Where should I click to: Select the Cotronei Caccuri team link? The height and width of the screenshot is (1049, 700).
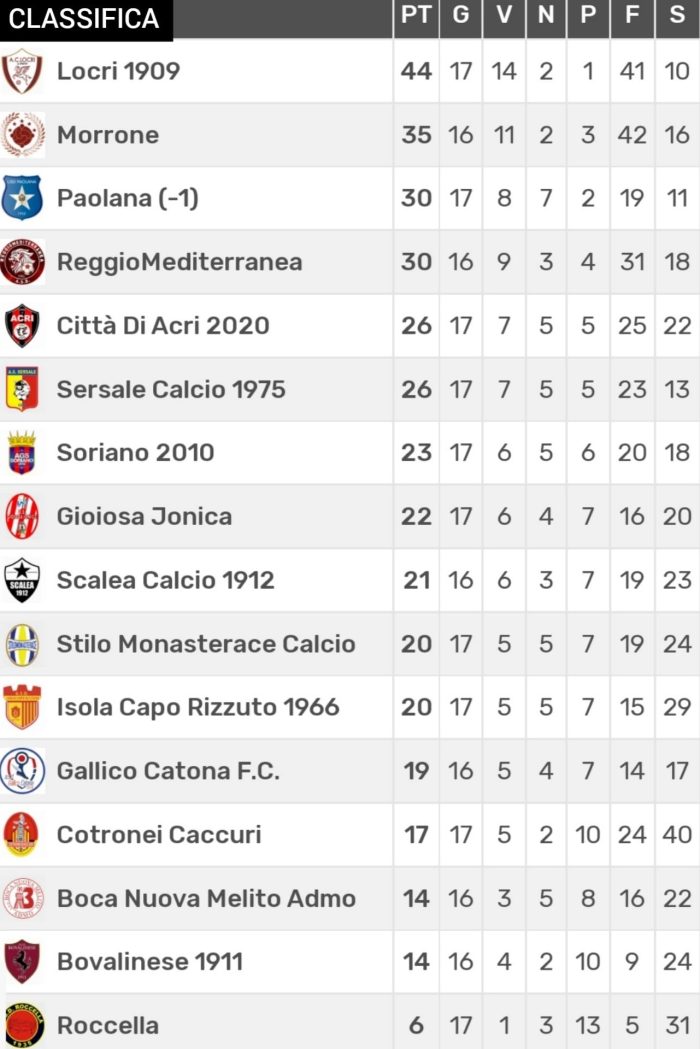tap(159, 834)
